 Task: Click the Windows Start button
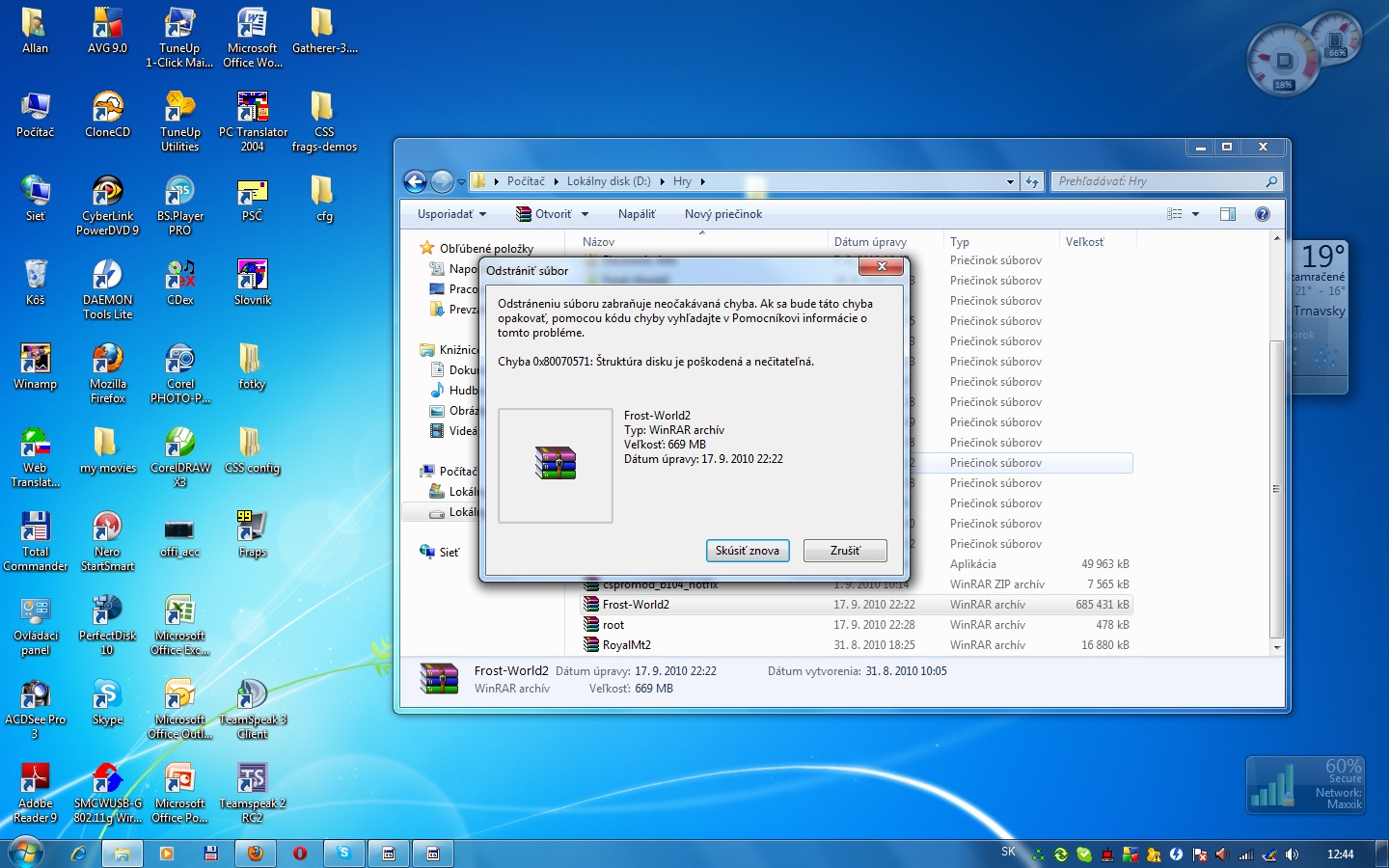[25, 853]
